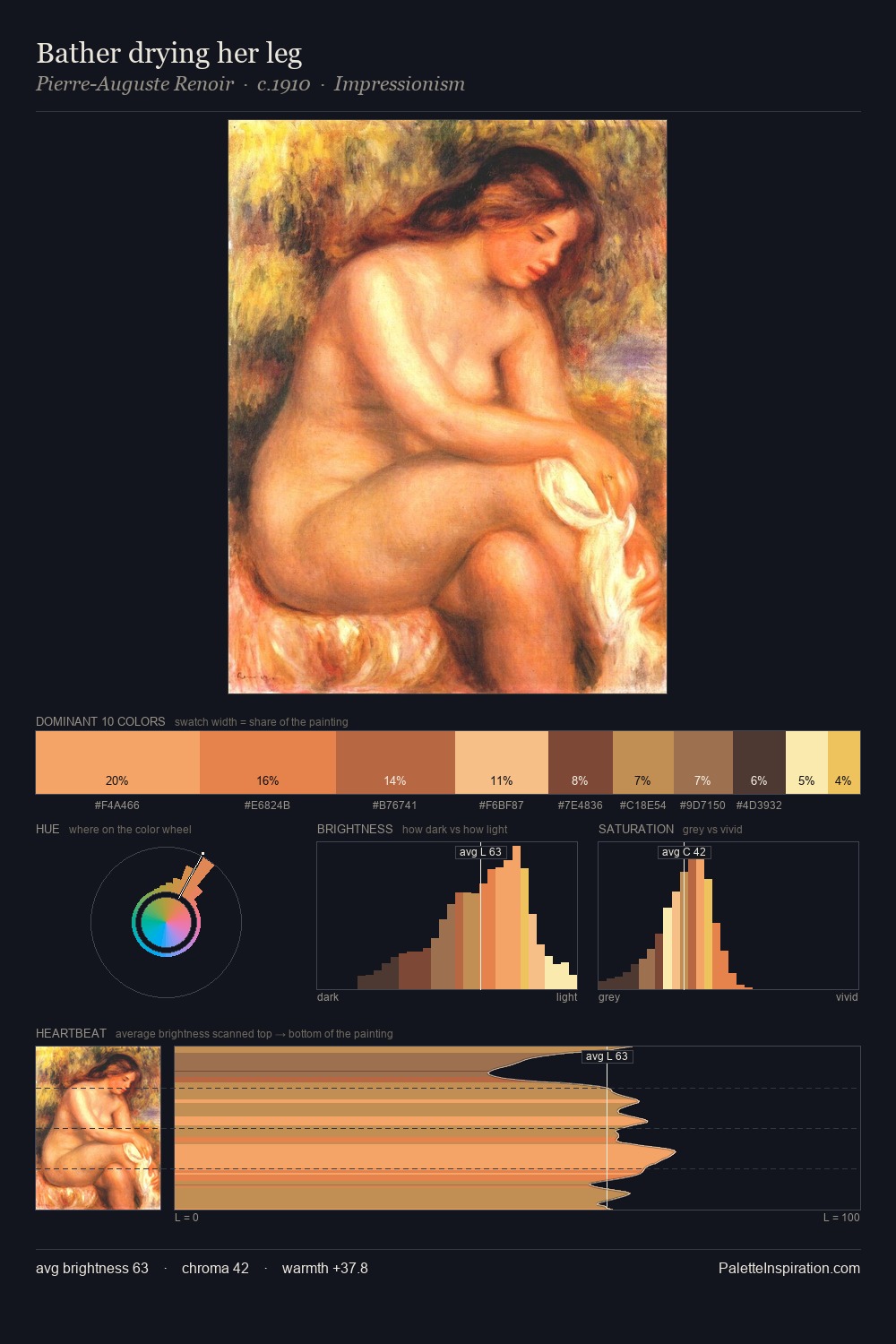Click the date 'c.1910' in the subtitle

coord(283,84)
